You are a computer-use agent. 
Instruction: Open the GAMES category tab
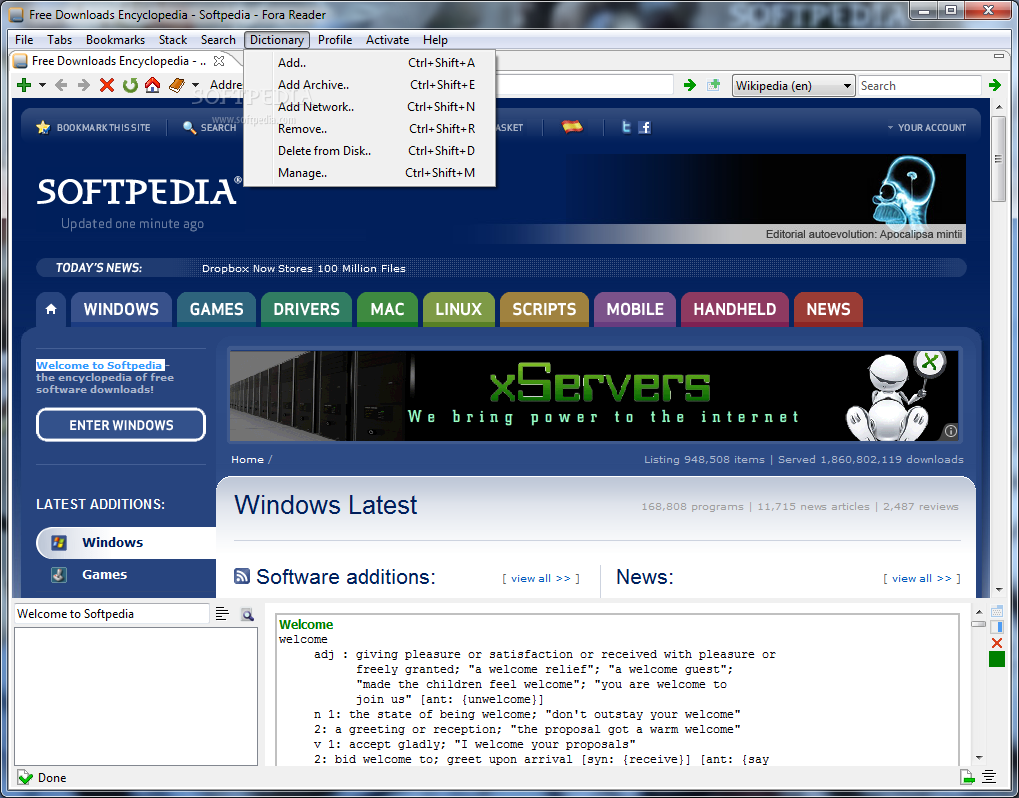tap(216, 309)
